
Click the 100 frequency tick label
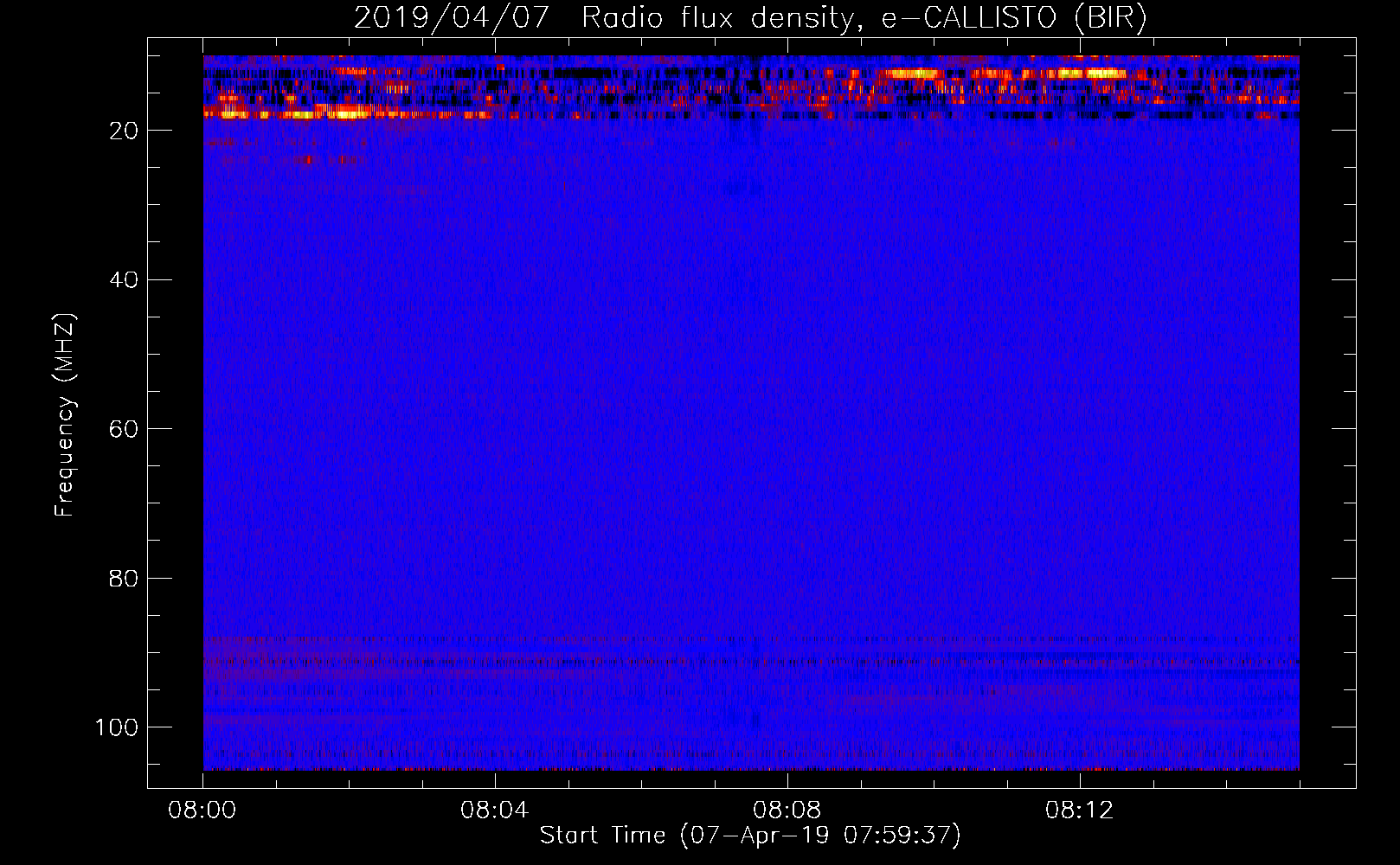pyautogui.click(x=117, y=727)
